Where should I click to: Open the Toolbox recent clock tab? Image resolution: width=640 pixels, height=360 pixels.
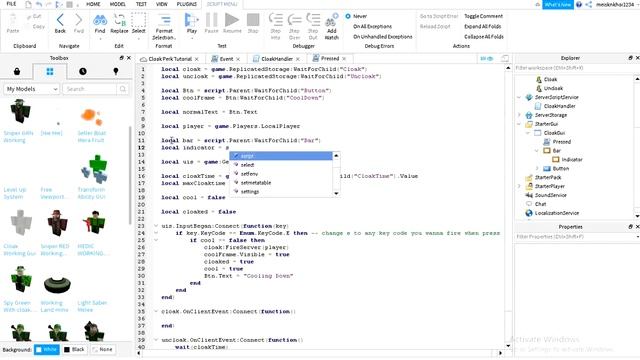click(x=83, y=71)
